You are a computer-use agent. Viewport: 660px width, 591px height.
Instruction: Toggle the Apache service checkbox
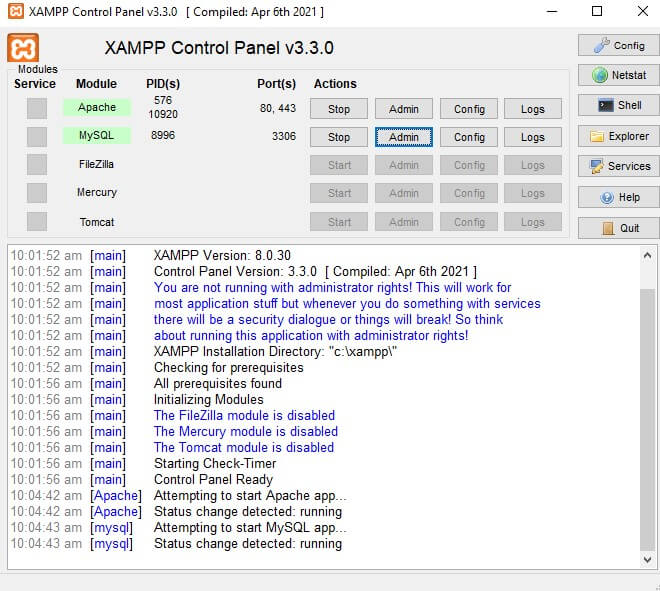(x=37, y=108)
